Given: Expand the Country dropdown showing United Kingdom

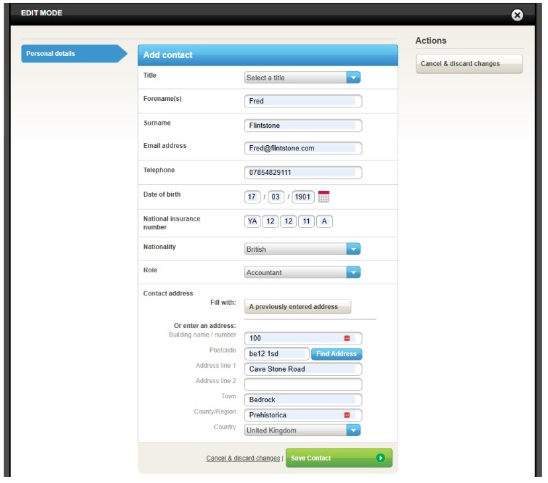Looking at the screenshot, I should coord(302,431).
